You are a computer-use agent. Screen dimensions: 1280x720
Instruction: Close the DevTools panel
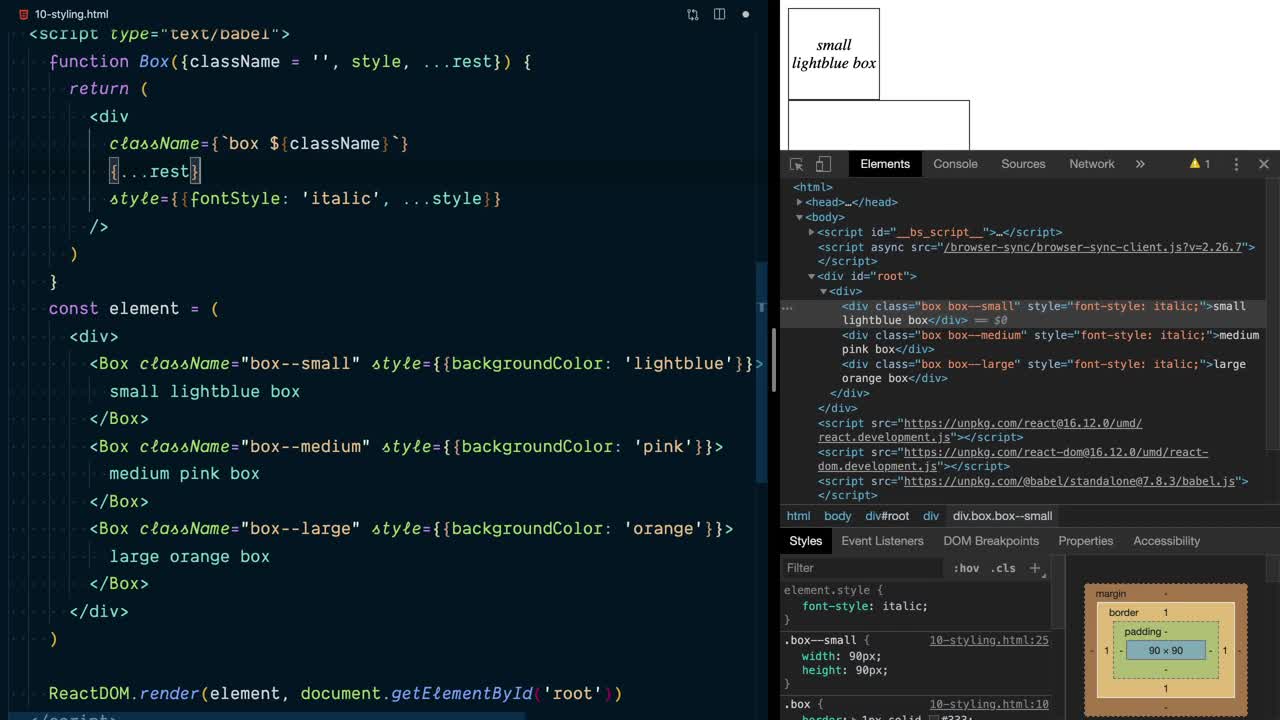point(1264,164)
